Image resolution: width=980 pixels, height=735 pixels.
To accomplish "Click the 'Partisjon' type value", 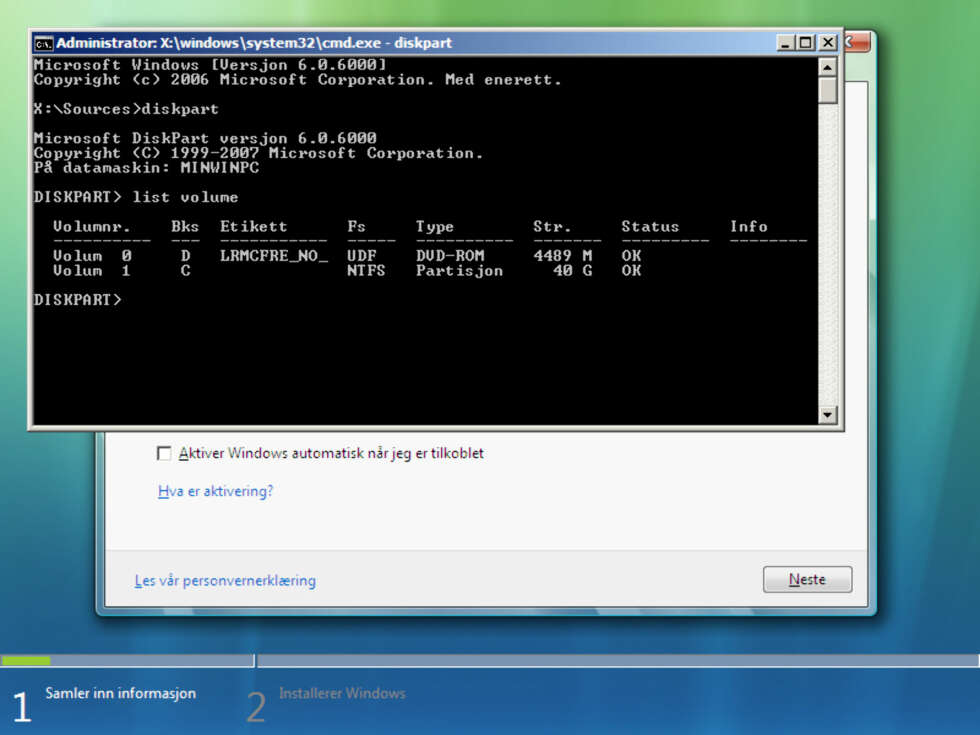I will point(459,271).
